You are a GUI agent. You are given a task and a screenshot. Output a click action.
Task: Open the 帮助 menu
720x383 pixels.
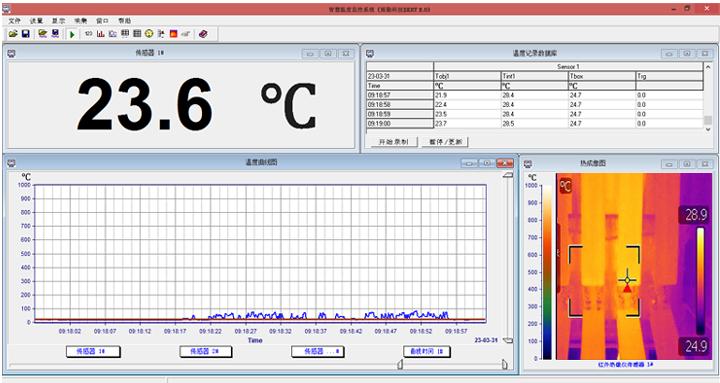pos(124,21)
